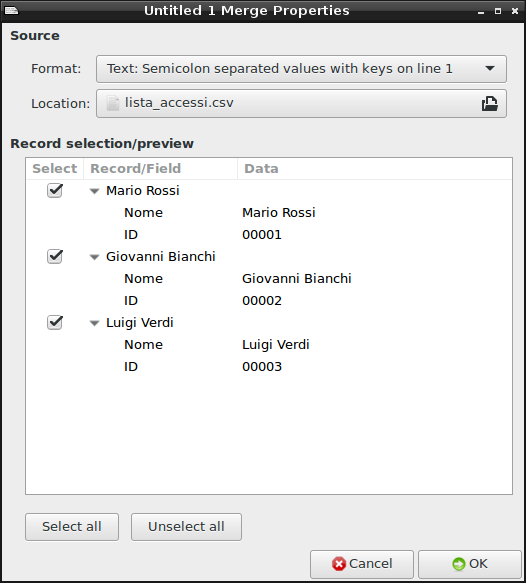
Task: Collapse the Luigi Verdi record
Action: click(95, 323)
